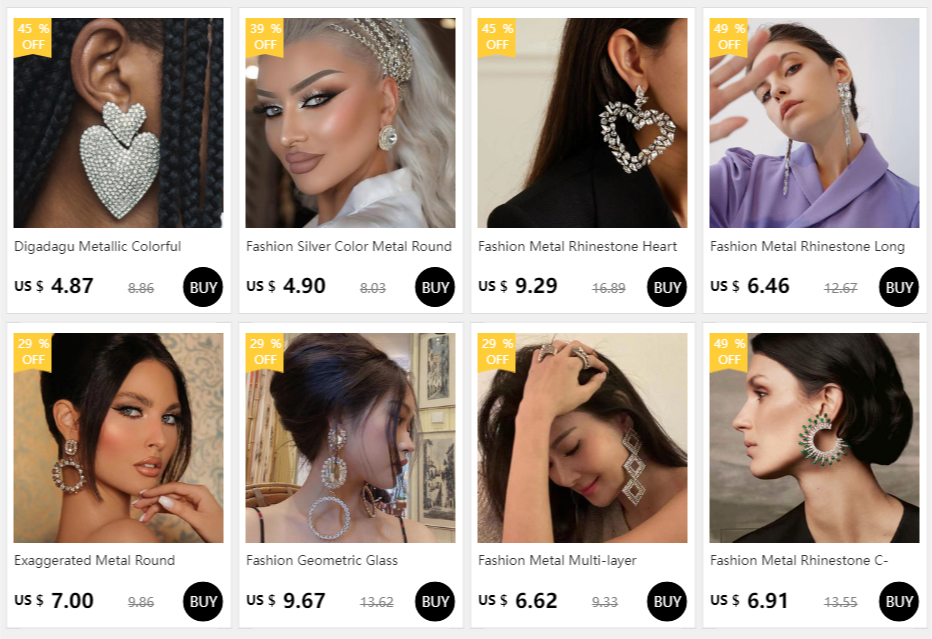Viewport: 932px width, 639px height.
Task: Open the Fashion Metal Rhinestone Heart title
Action: (577, 246)
